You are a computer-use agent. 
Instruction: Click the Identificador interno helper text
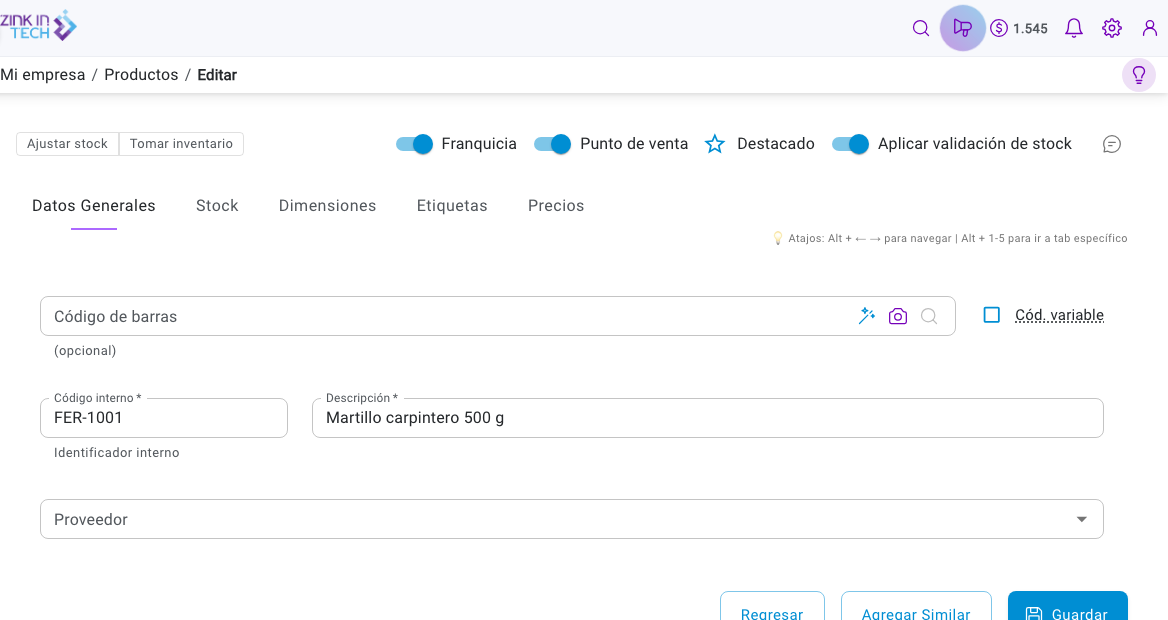116,452
